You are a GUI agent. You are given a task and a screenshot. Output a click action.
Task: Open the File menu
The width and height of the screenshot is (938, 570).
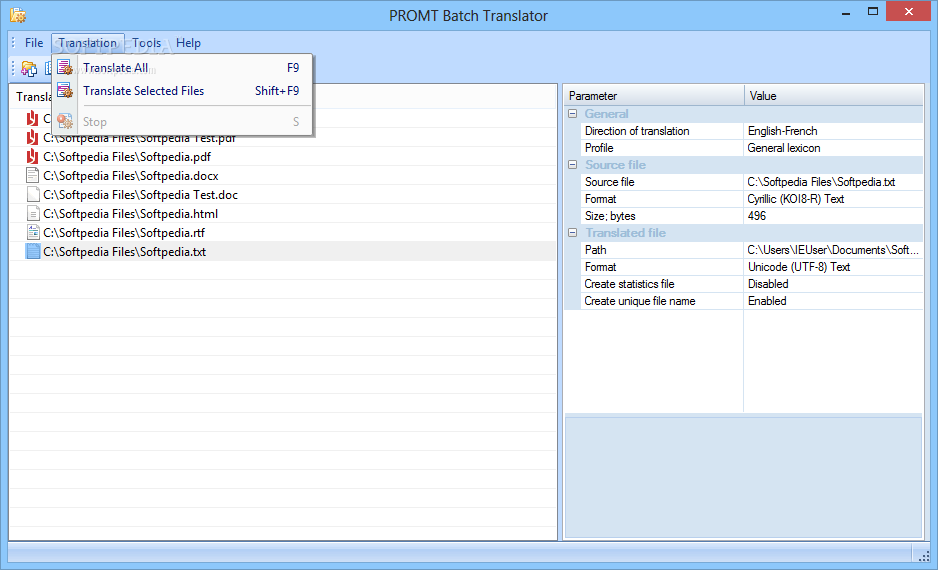pos(34,43)
